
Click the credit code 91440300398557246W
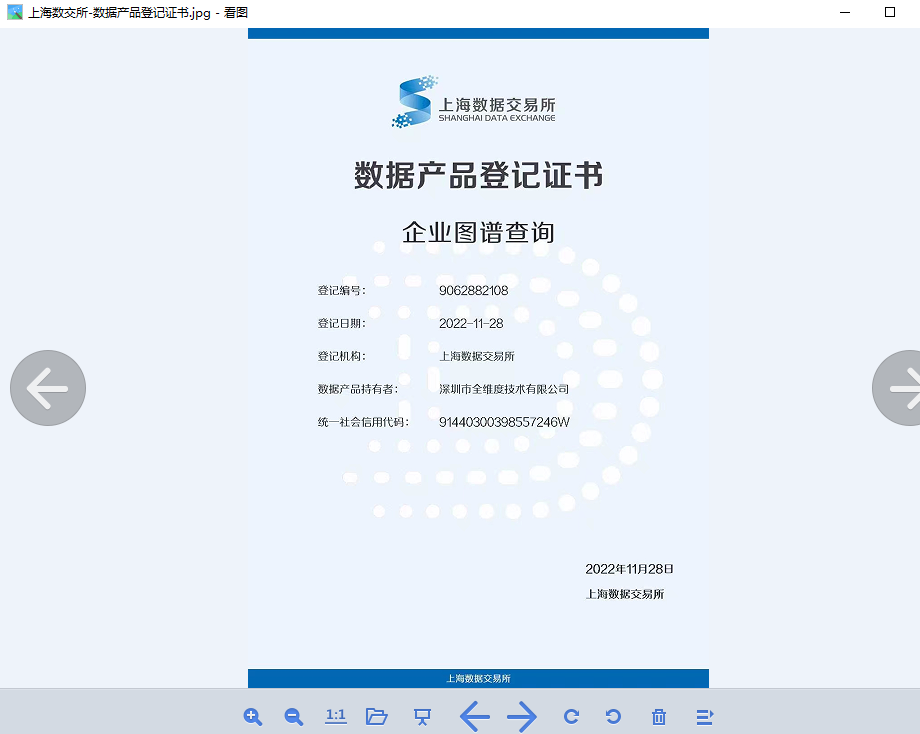(504, 422)
